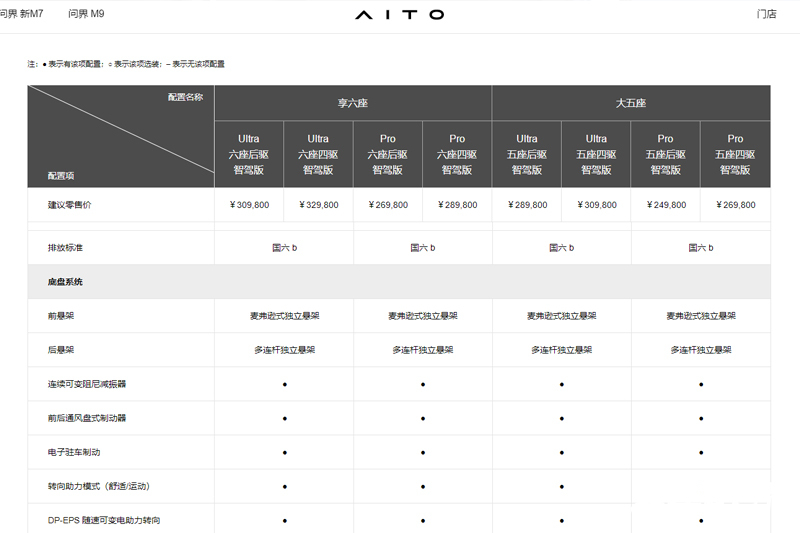Image resolution: width=800 pixels, height=533 pixels.
Task: Click the AITO logo
Action: click(399, 15)
